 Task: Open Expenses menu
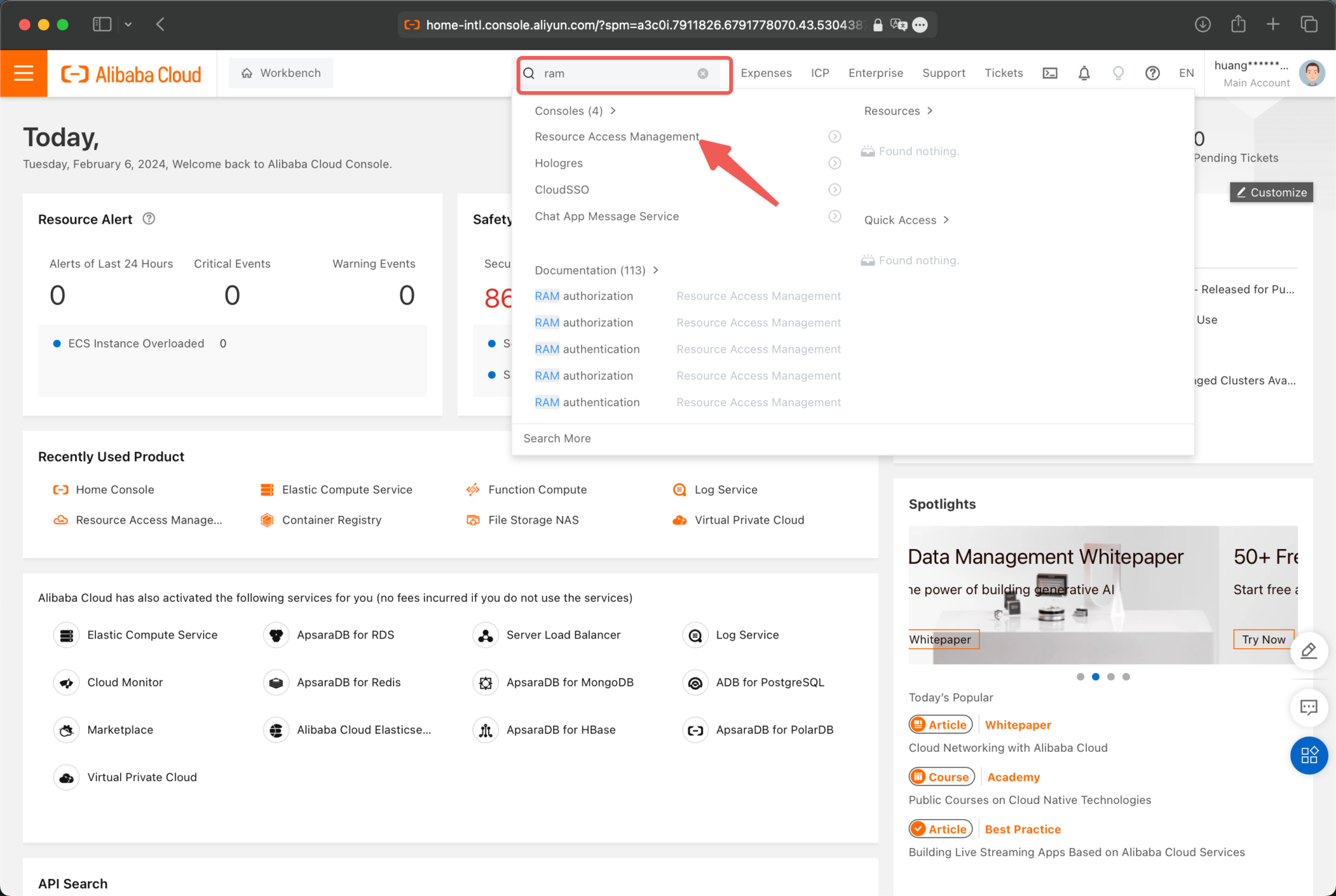pyautogui.click(x=766, y=73)
